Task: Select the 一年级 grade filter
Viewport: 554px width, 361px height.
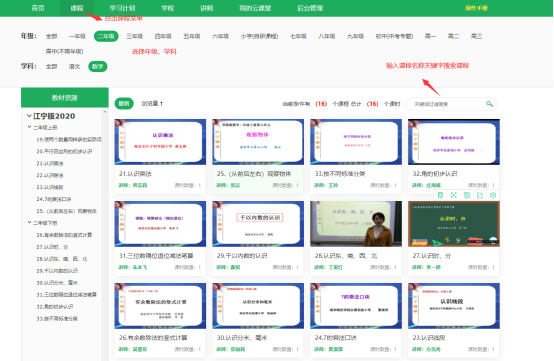Action: [77, 36]
